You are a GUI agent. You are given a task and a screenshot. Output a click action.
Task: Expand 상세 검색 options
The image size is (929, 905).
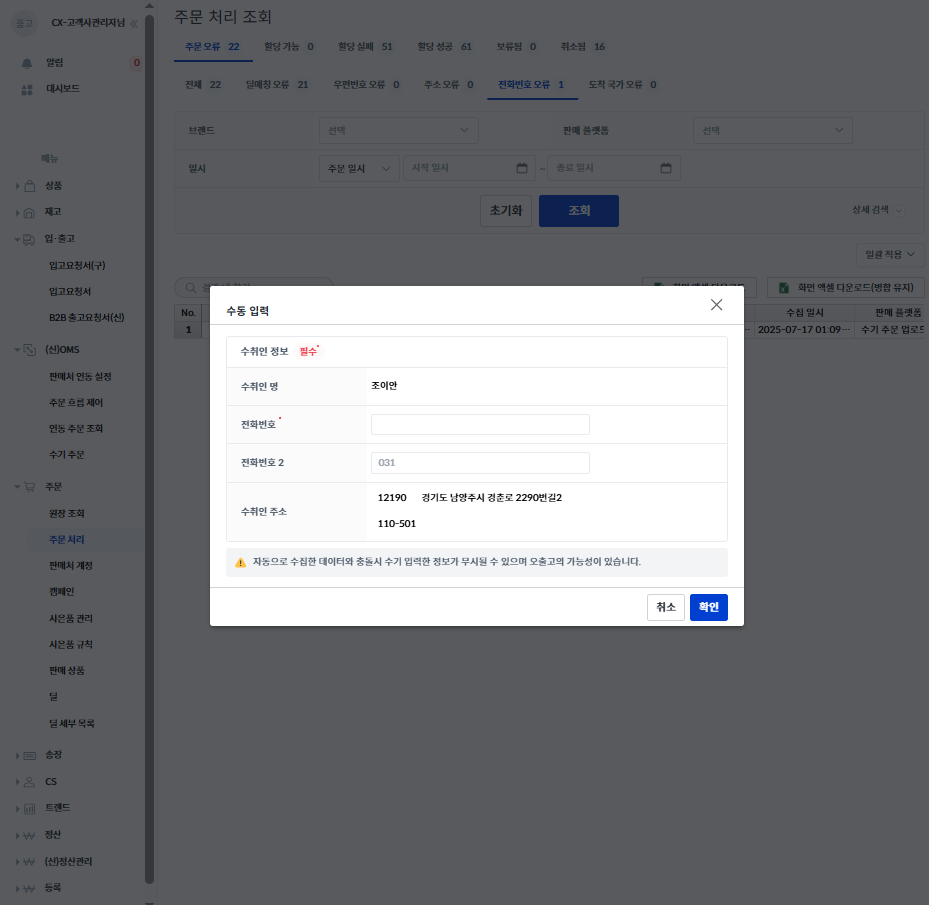[877, 210]
